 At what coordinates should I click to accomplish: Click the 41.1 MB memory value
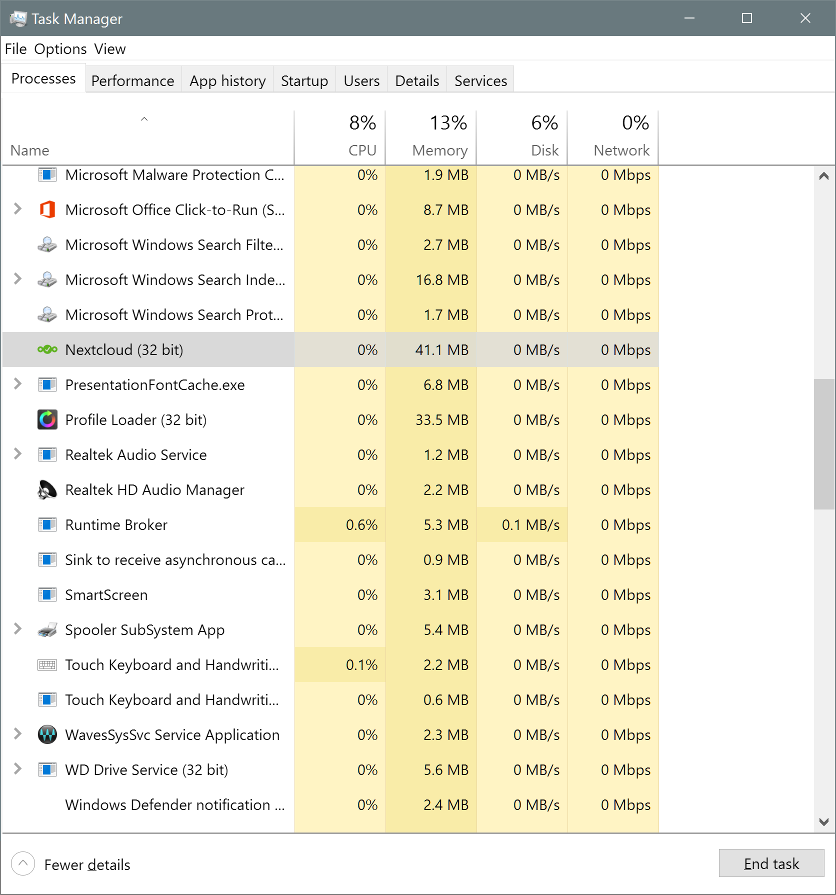442,350
